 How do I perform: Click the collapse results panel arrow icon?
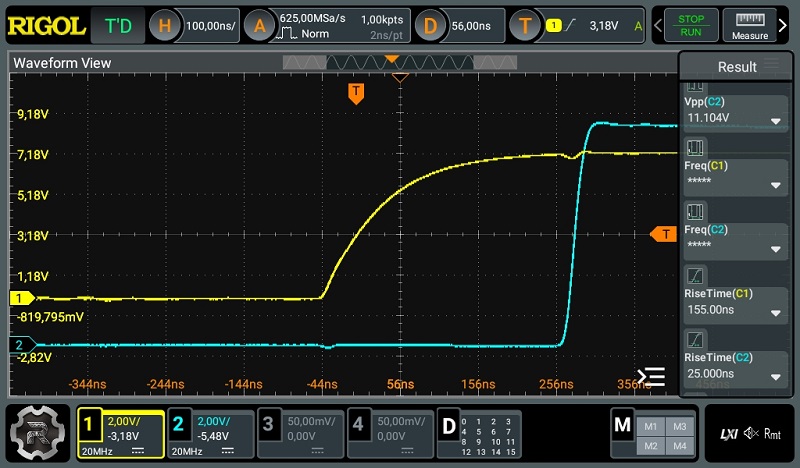click(x=650, y=377)
